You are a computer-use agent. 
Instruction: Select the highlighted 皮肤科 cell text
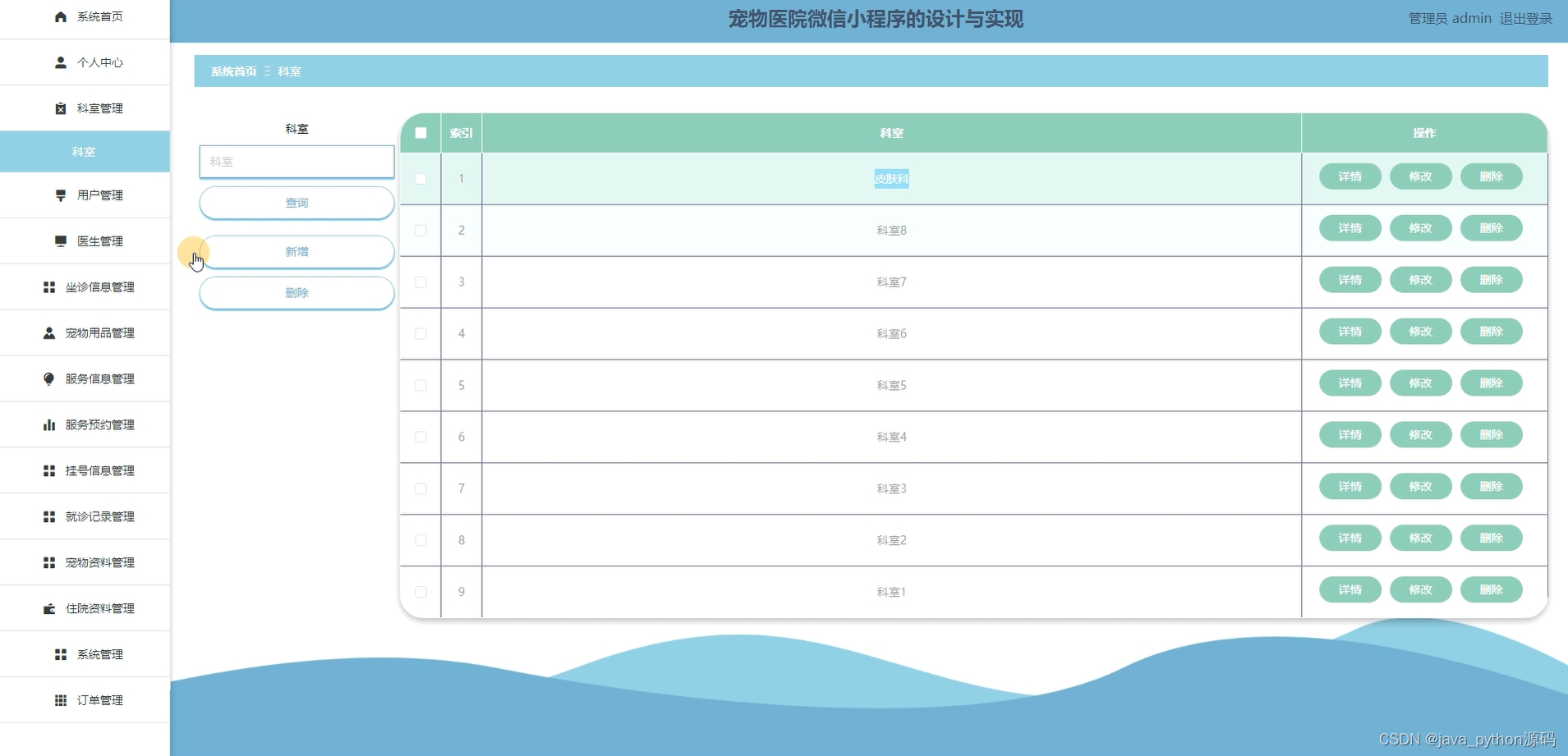tap(891, 179)
